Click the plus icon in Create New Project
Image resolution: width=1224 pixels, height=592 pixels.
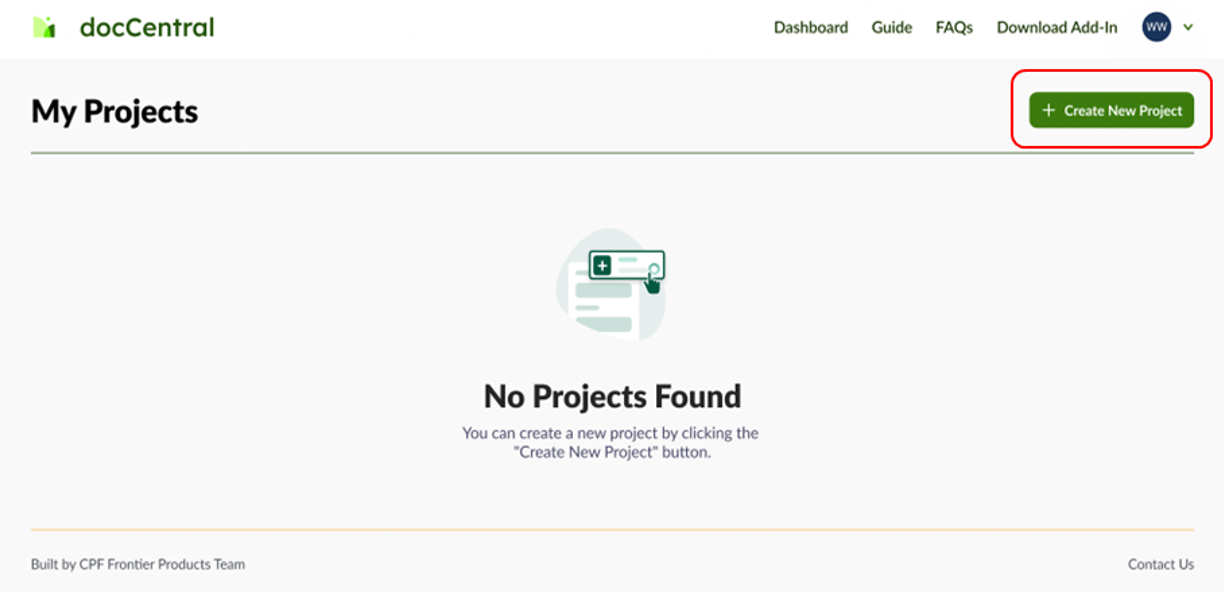(x=1048, y=111)
